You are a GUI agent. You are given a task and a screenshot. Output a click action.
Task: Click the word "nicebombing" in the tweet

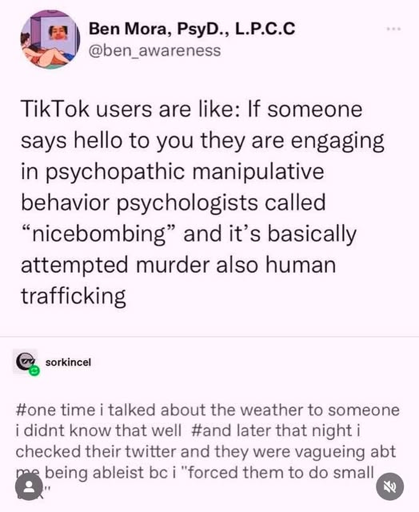(99, 234)
